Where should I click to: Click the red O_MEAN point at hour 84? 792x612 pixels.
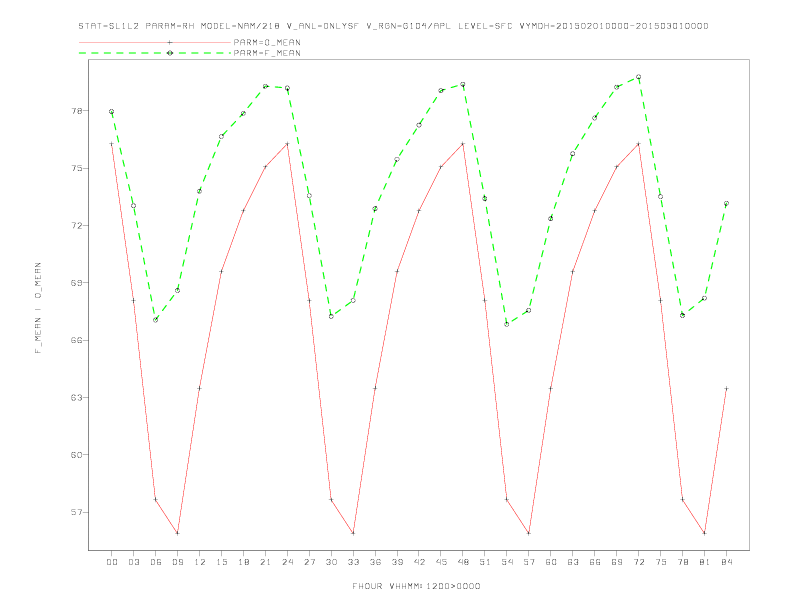coord(726,388)
